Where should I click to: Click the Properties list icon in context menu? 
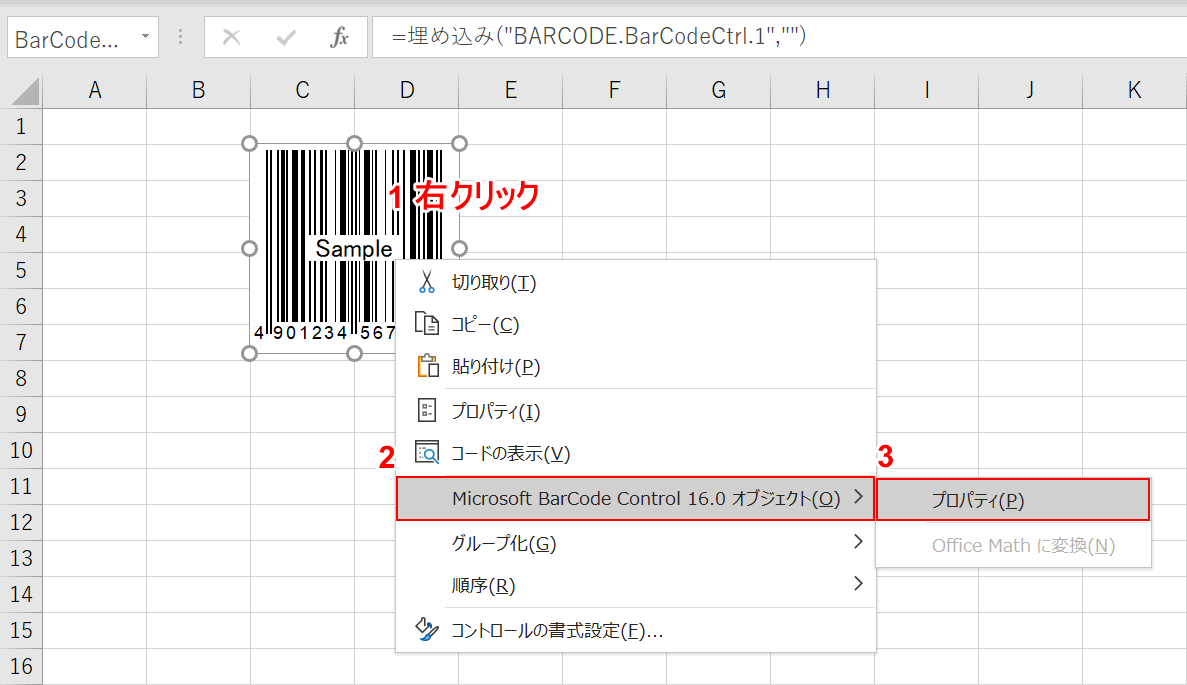(x=427, y=411)
